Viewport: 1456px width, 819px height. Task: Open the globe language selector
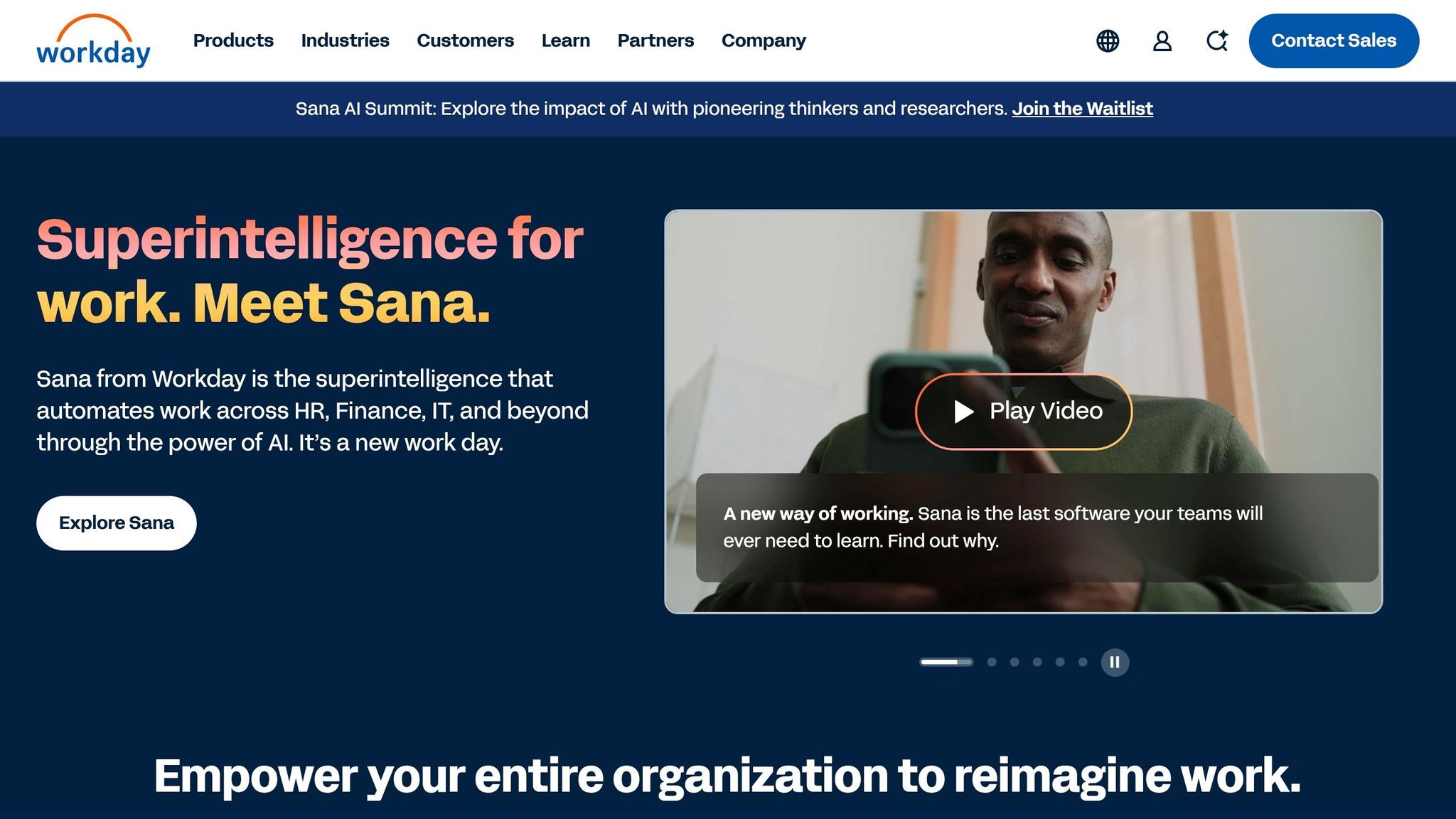click(1108, 41)
